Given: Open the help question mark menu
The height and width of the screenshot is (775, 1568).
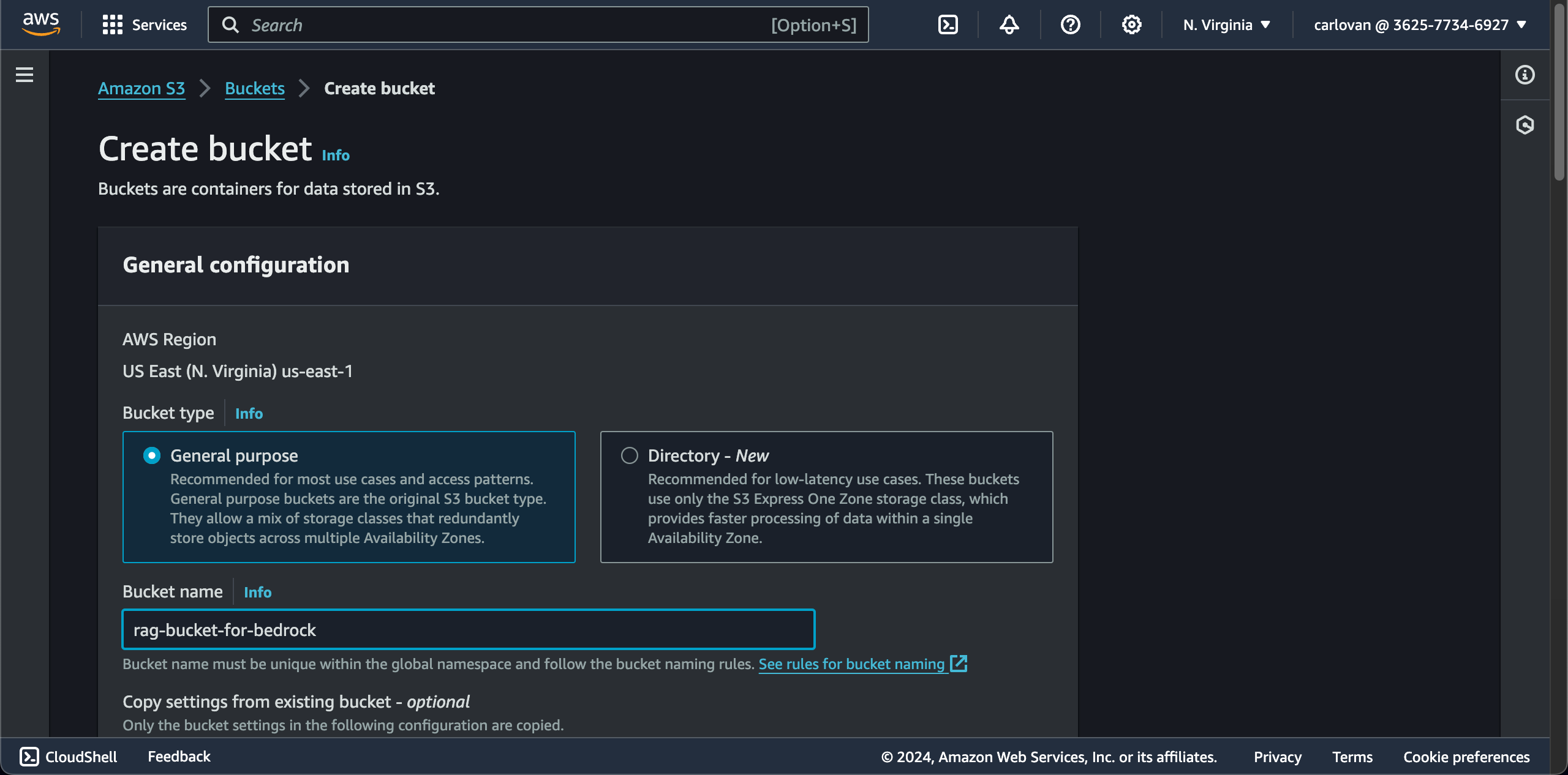Looking at the screenshot, I should (x=1071, y=24).
